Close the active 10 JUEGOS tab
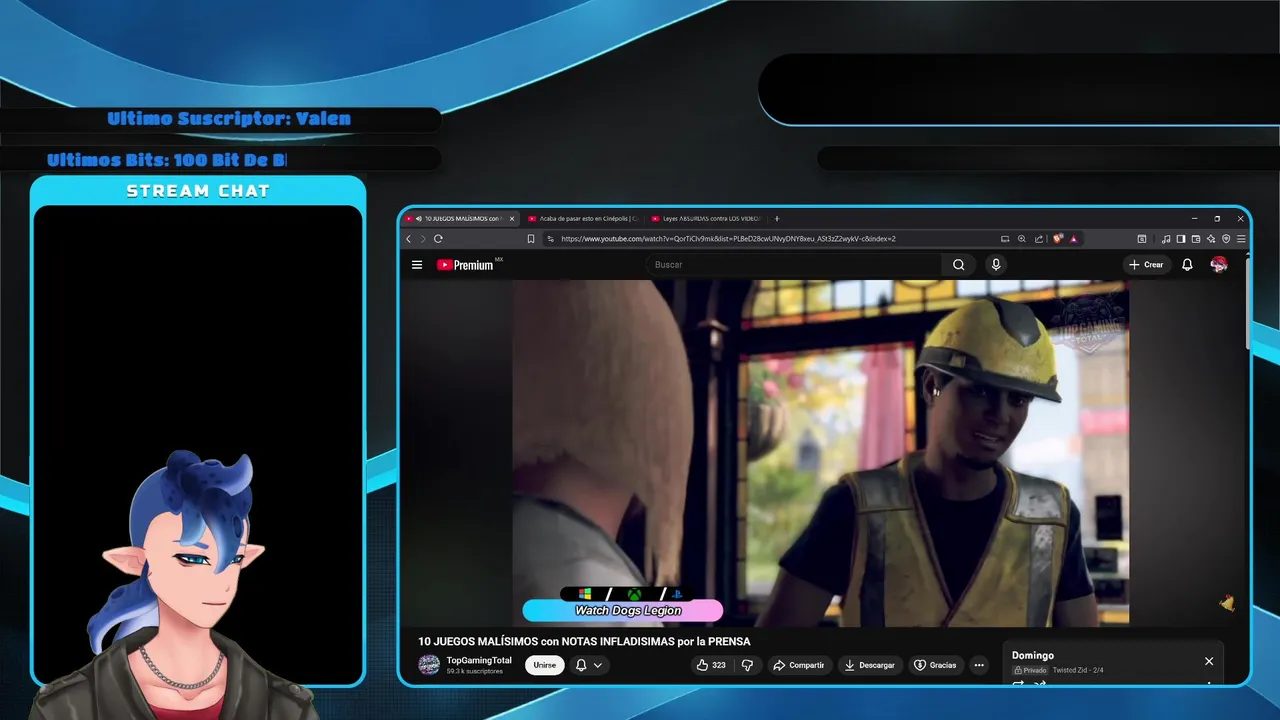1280x720 pixels. coord(512,218)
